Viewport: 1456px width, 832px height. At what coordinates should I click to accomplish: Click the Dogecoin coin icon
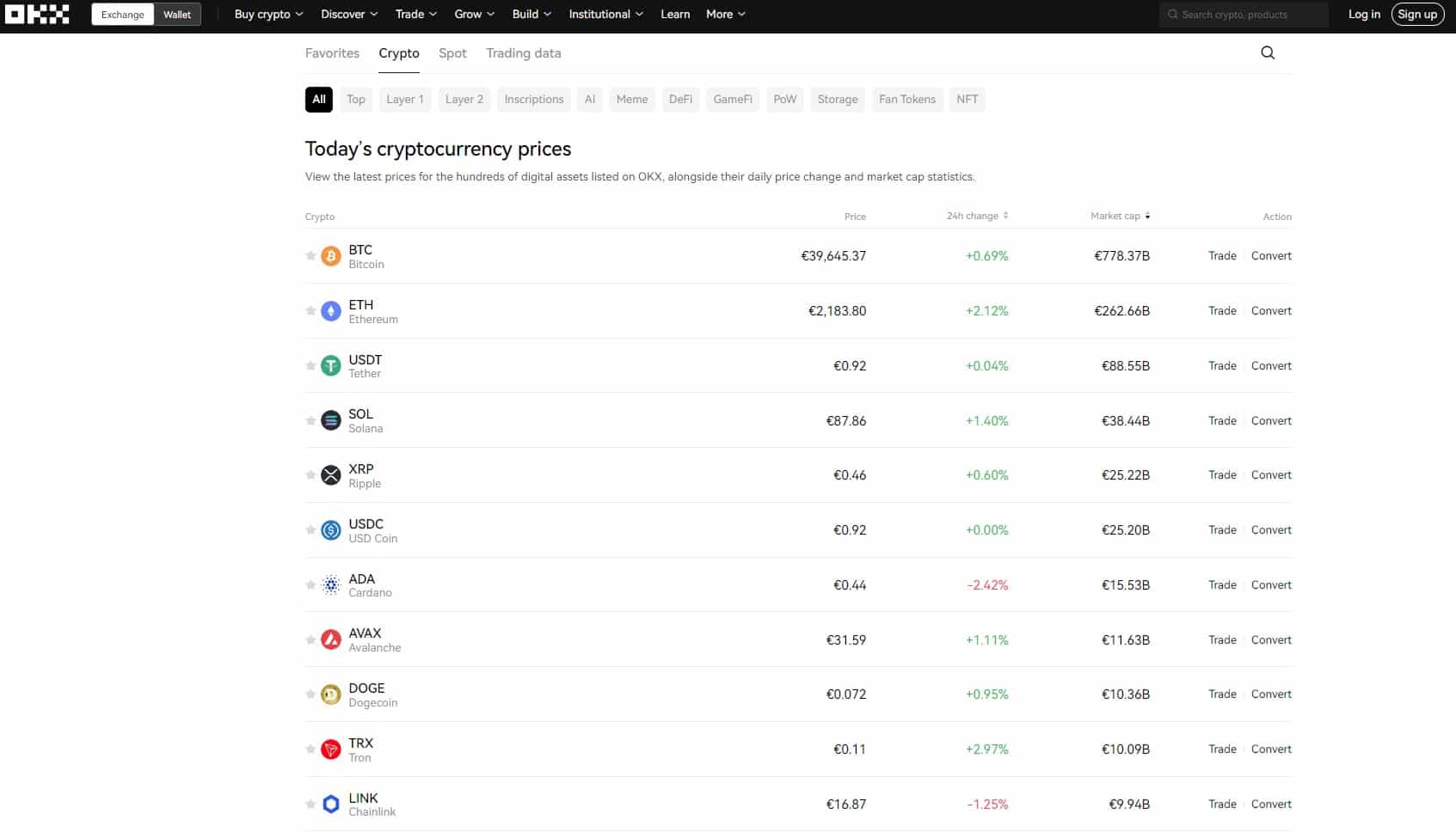[x=331, y=694]
